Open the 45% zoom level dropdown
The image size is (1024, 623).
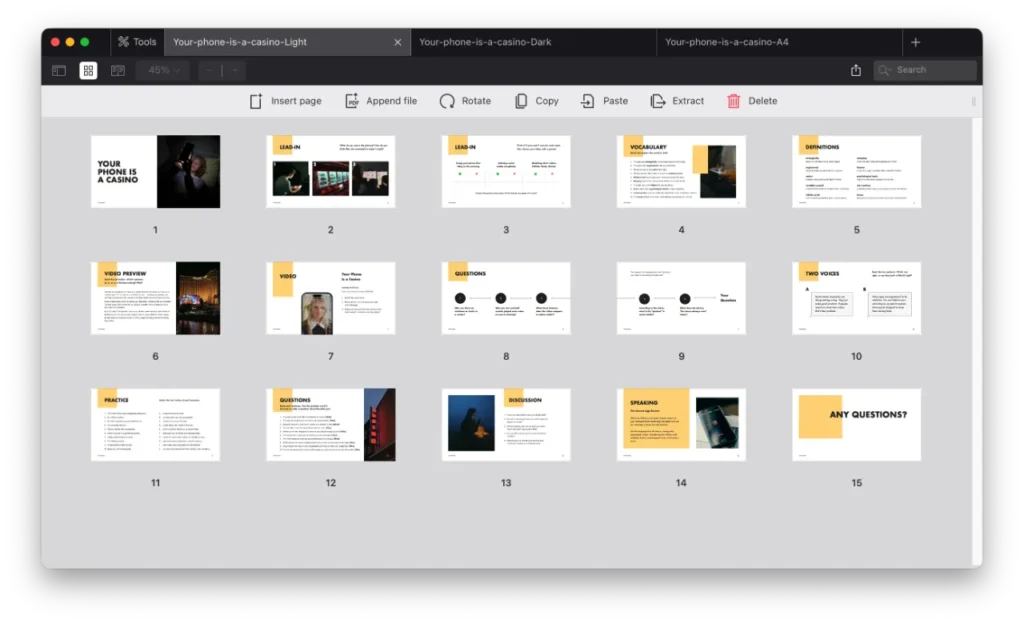[164, 70]
